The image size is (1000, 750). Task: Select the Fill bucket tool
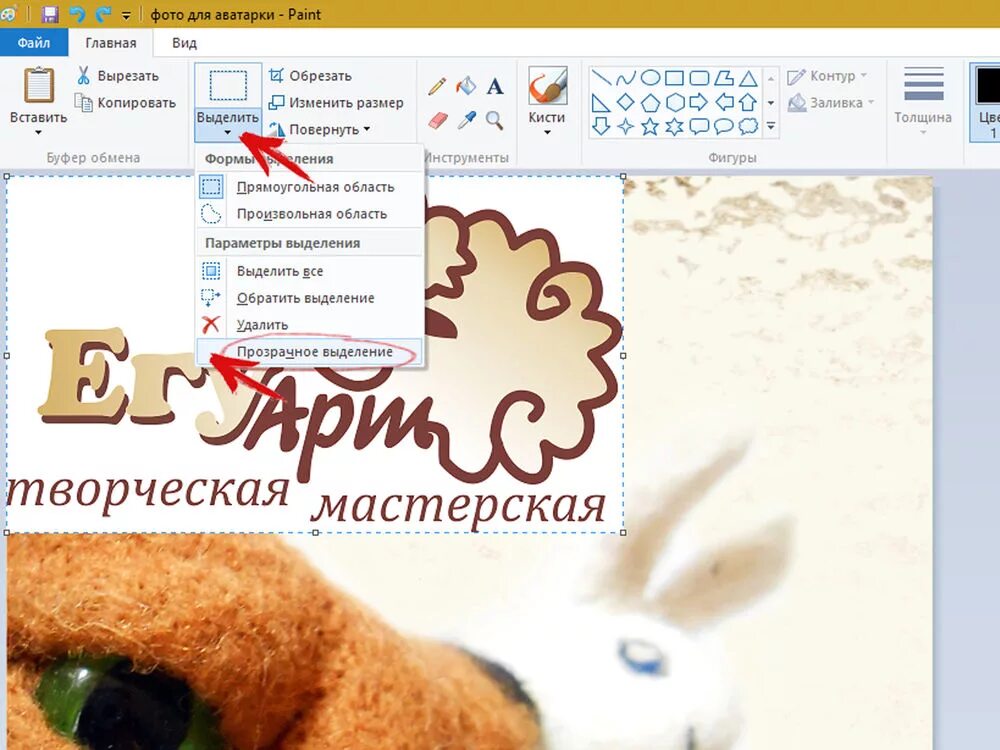click(466, 86)
